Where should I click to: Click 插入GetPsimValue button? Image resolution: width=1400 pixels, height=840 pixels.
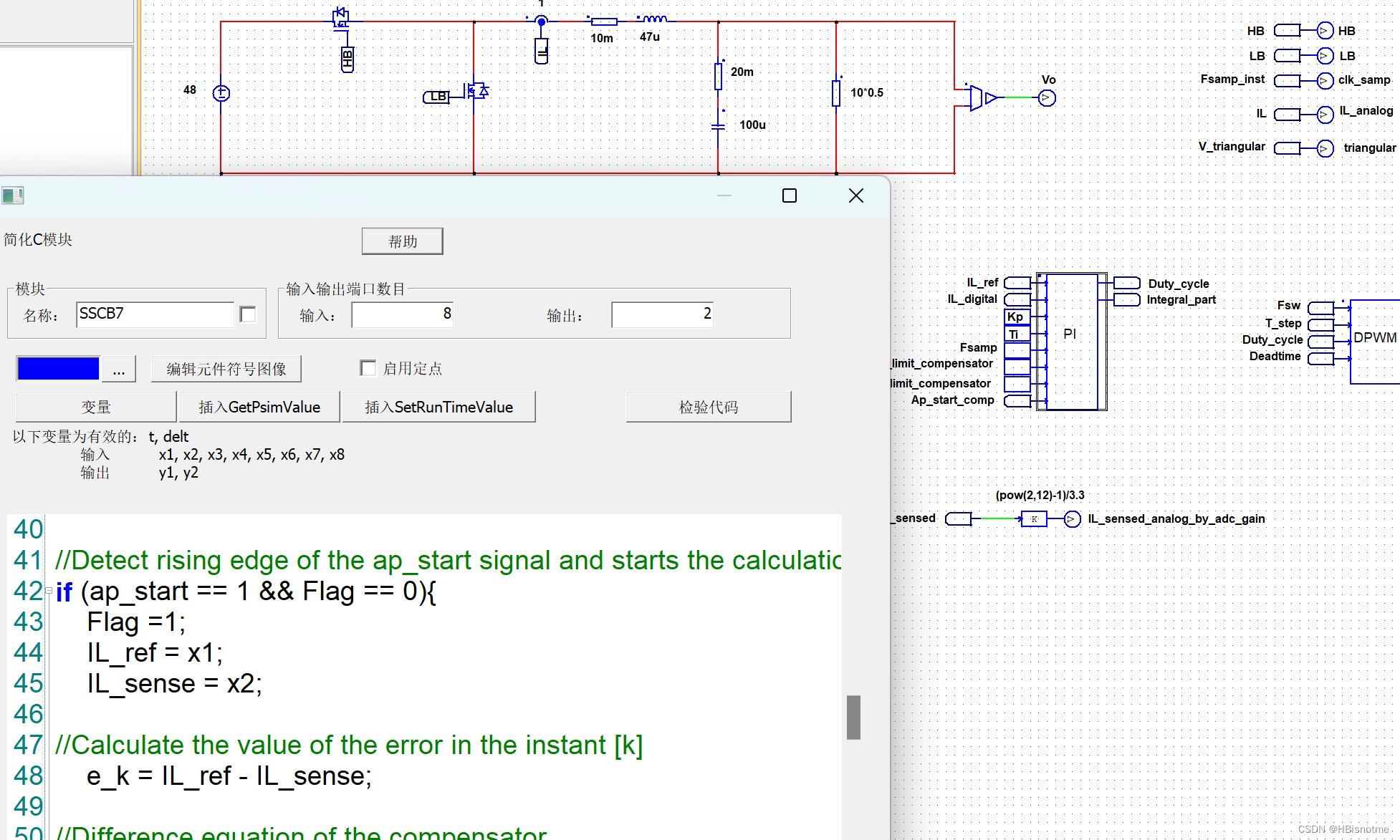[x=259, y=407]
